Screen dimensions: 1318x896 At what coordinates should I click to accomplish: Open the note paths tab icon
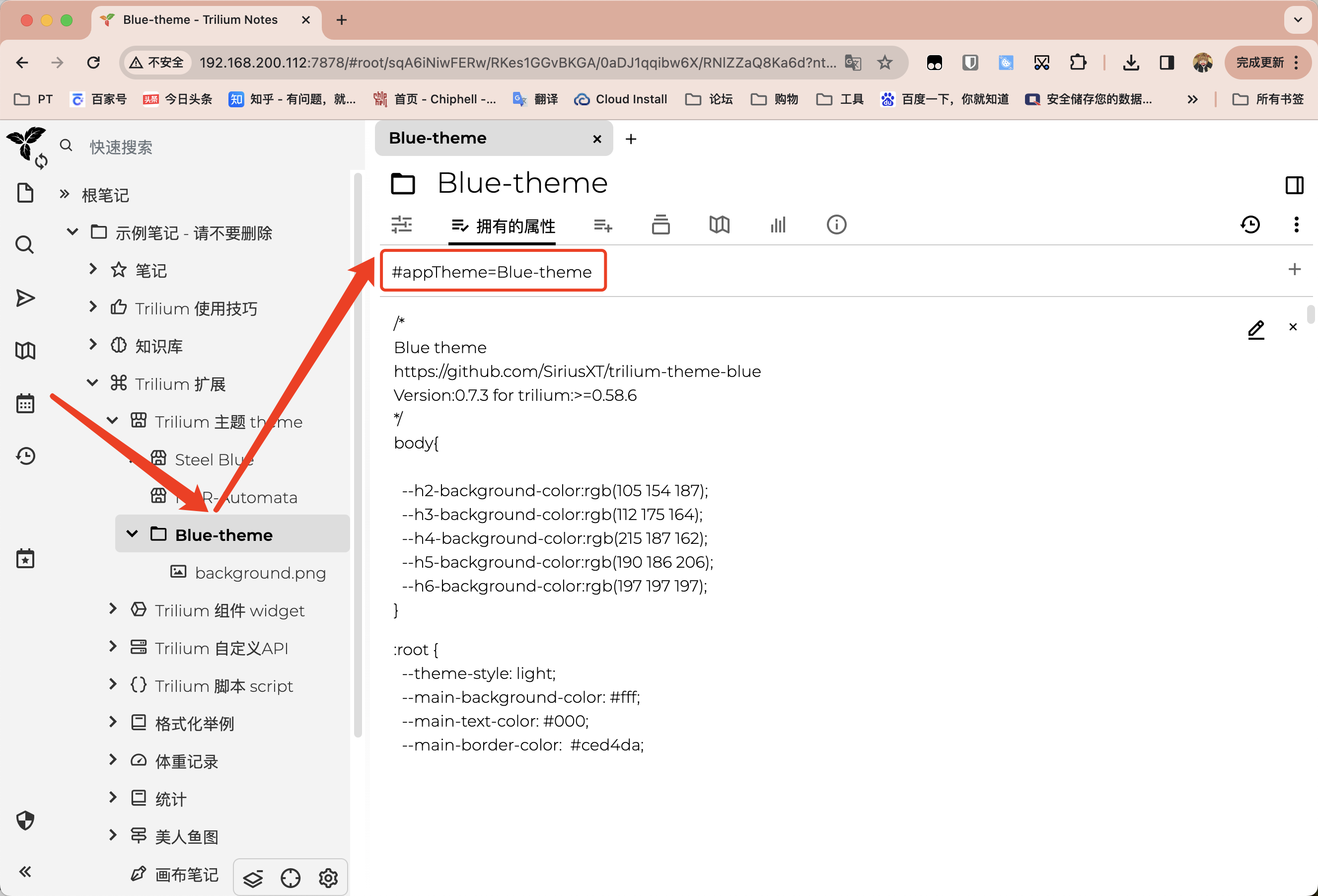660,224
